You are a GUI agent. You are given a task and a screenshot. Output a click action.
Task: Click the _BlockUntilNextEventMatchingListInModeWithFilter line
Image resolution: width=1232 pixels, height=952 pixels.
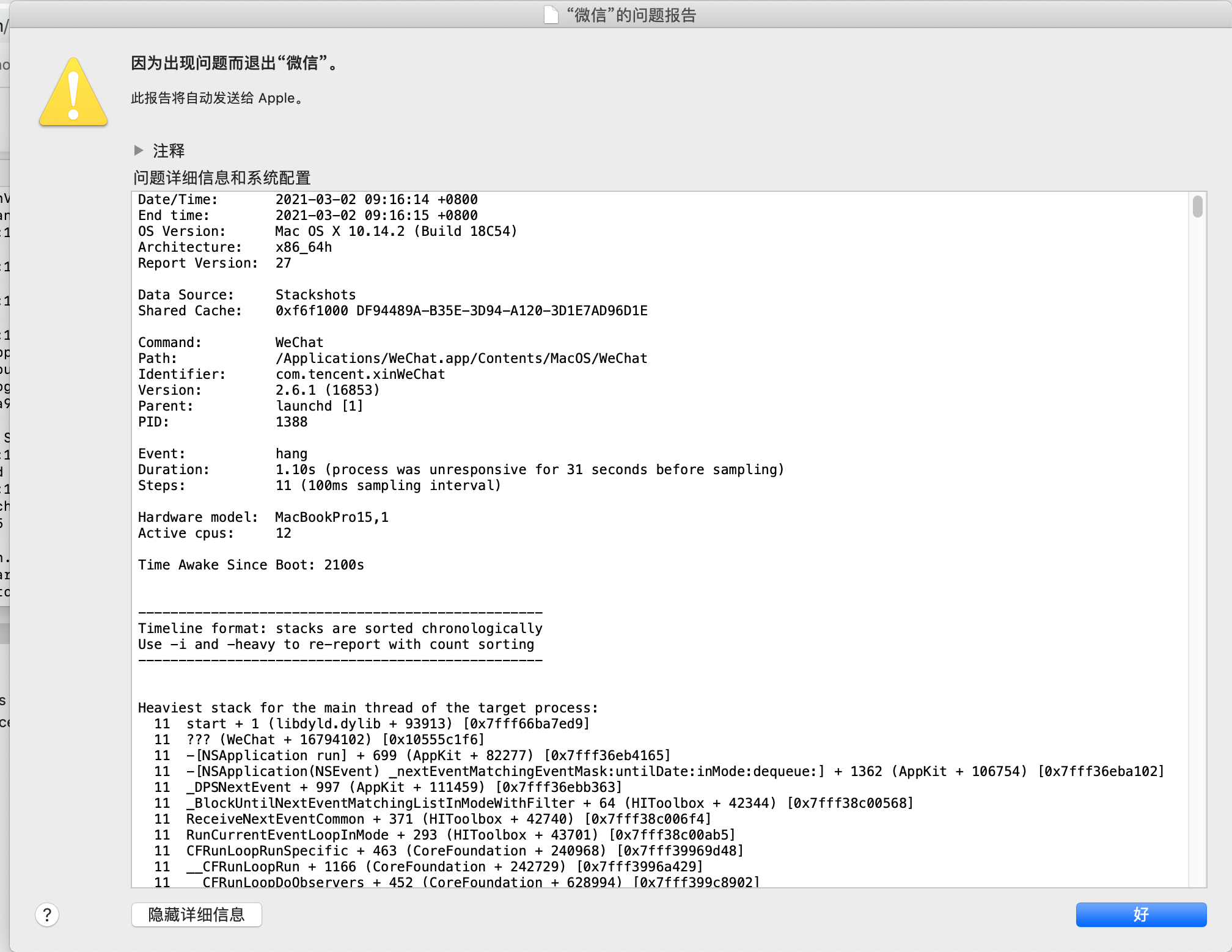pos(534,804)
